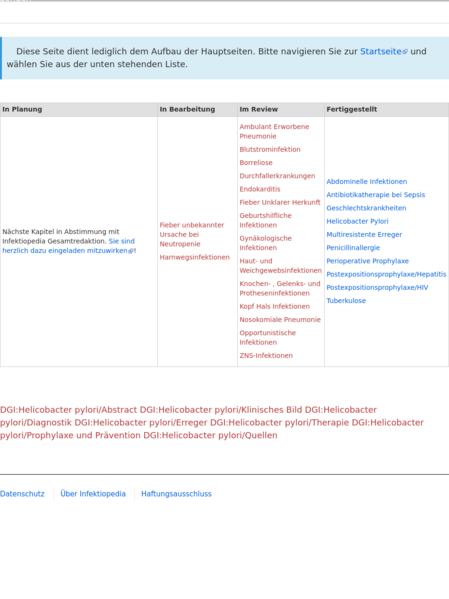Open 'Geburtshilfliche Infektionen' link

pyautogui.click(x=265, y=220)
